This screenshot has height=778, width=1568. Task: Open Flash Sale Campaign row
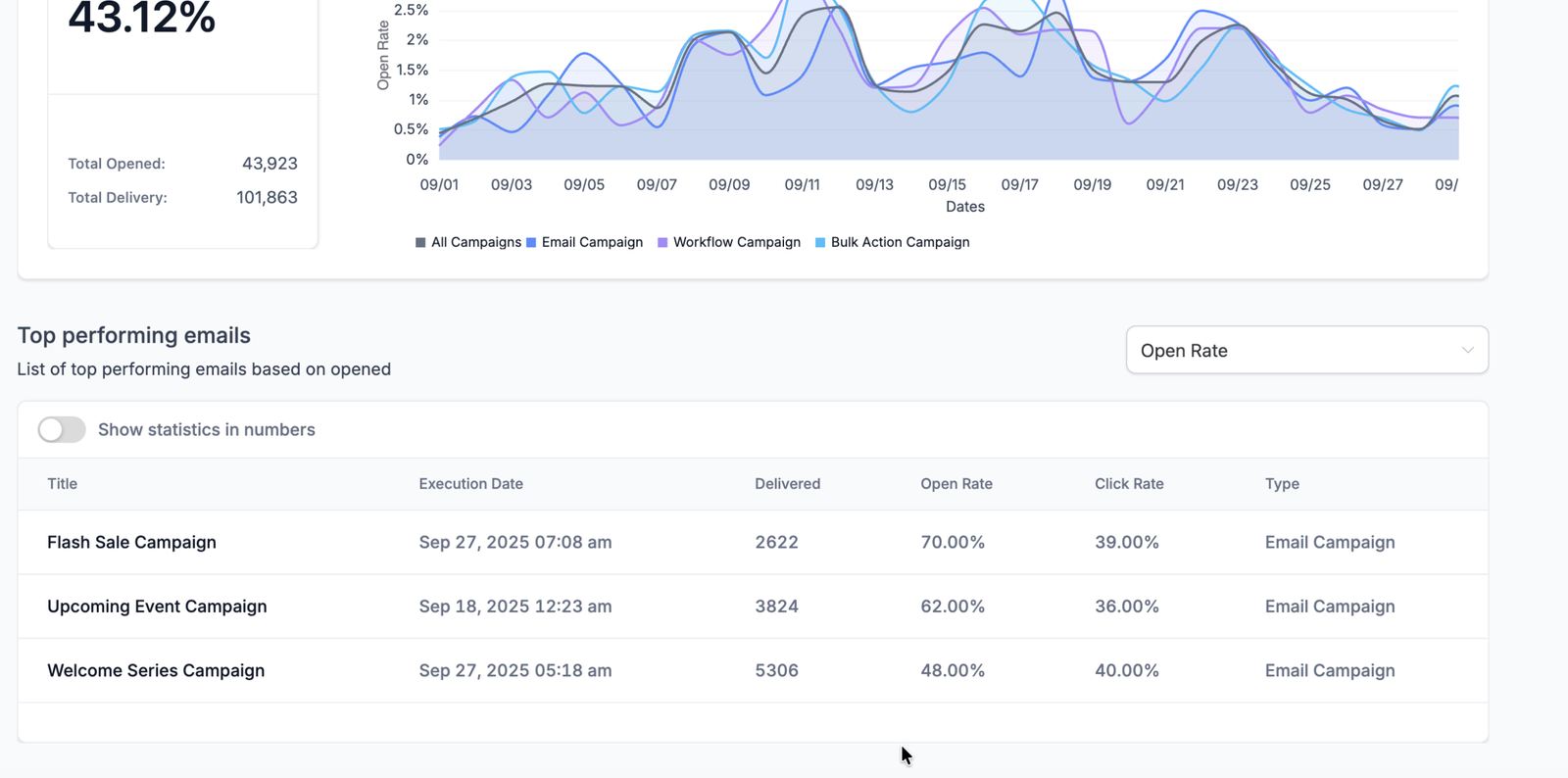point(131,542)
